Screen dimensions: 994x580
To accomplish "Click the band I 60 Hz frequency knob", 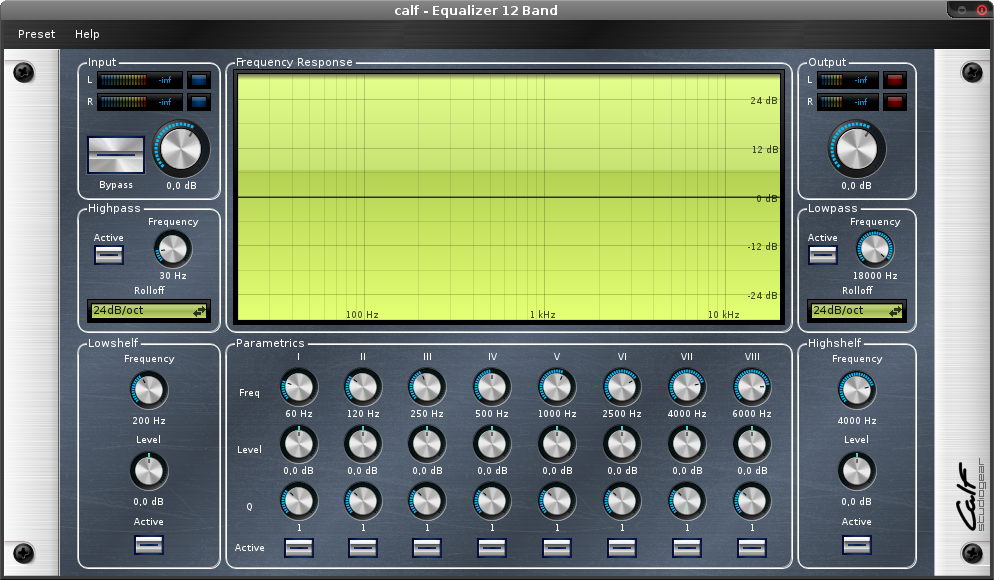I will click(298, 386).
